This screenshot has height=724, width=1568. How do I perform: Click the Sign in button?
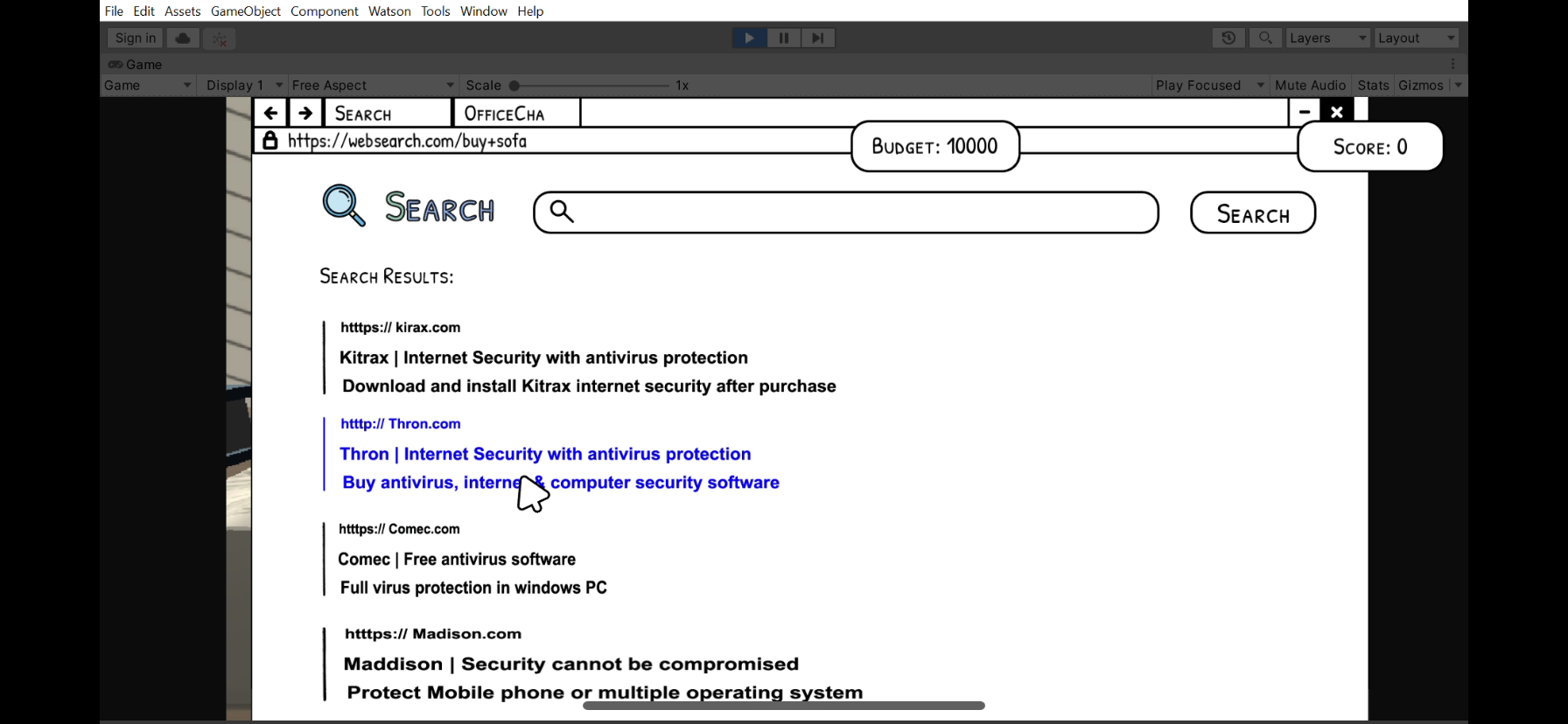136,38
